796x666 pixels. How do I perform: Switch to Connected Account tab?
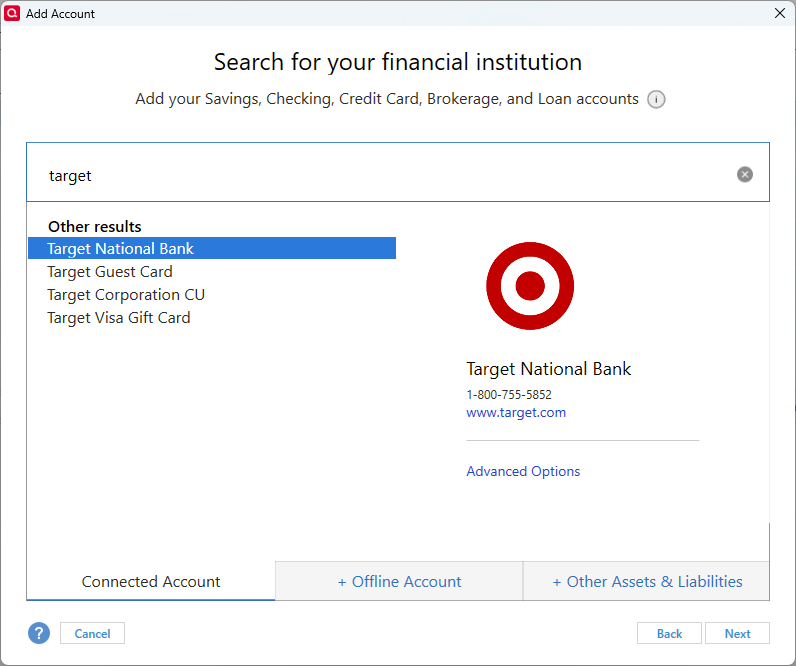point(151,581)
